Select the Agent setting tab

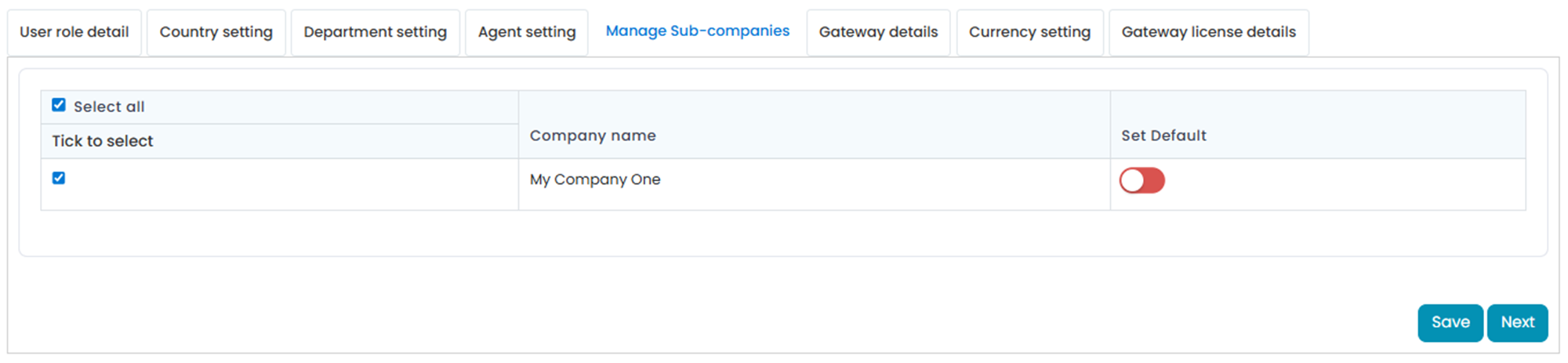click(527, 32)
